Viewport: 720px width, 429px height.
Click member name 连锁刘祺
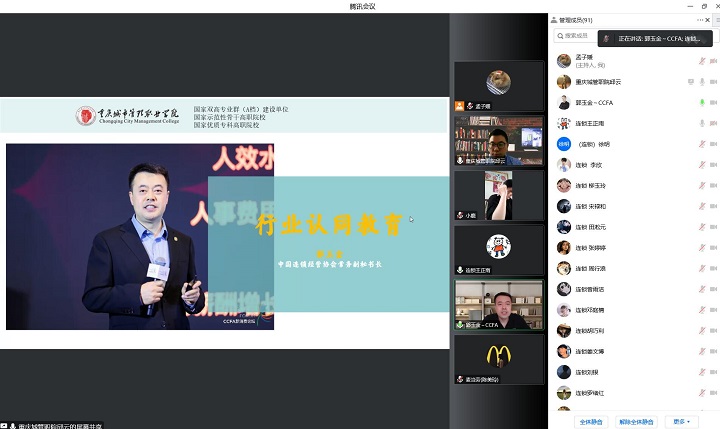click(587, 372)
